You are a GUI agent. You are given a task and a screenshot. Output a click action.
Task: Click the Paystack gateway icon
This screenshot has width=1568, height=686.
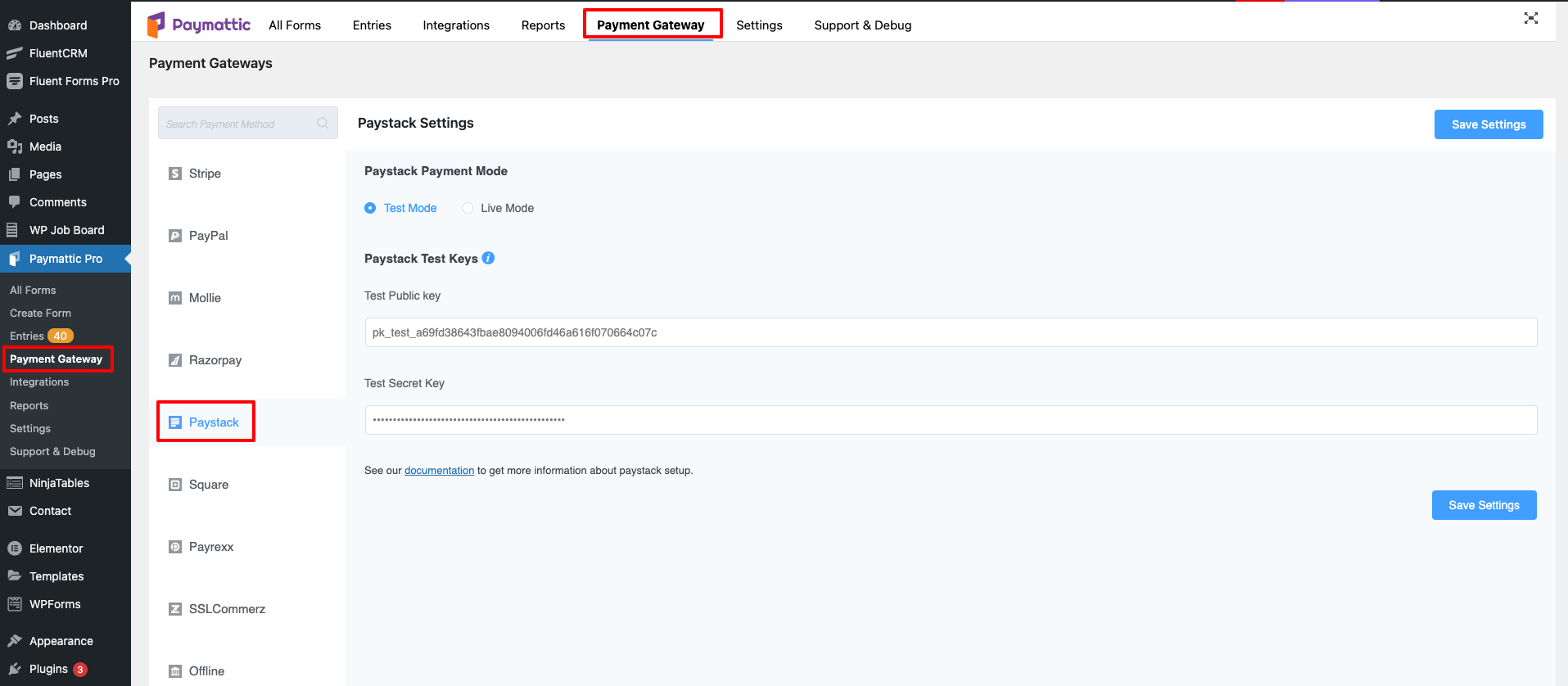tap(175, 422)
